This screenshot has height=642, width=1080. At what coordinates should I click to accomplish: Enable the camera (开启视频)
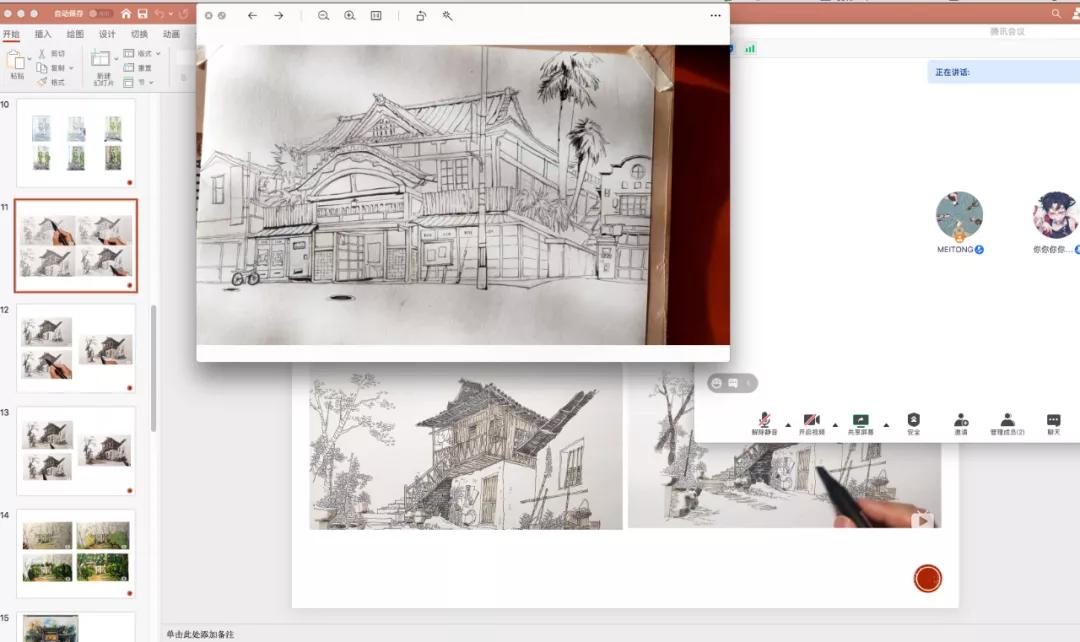[x=812, y=421]
